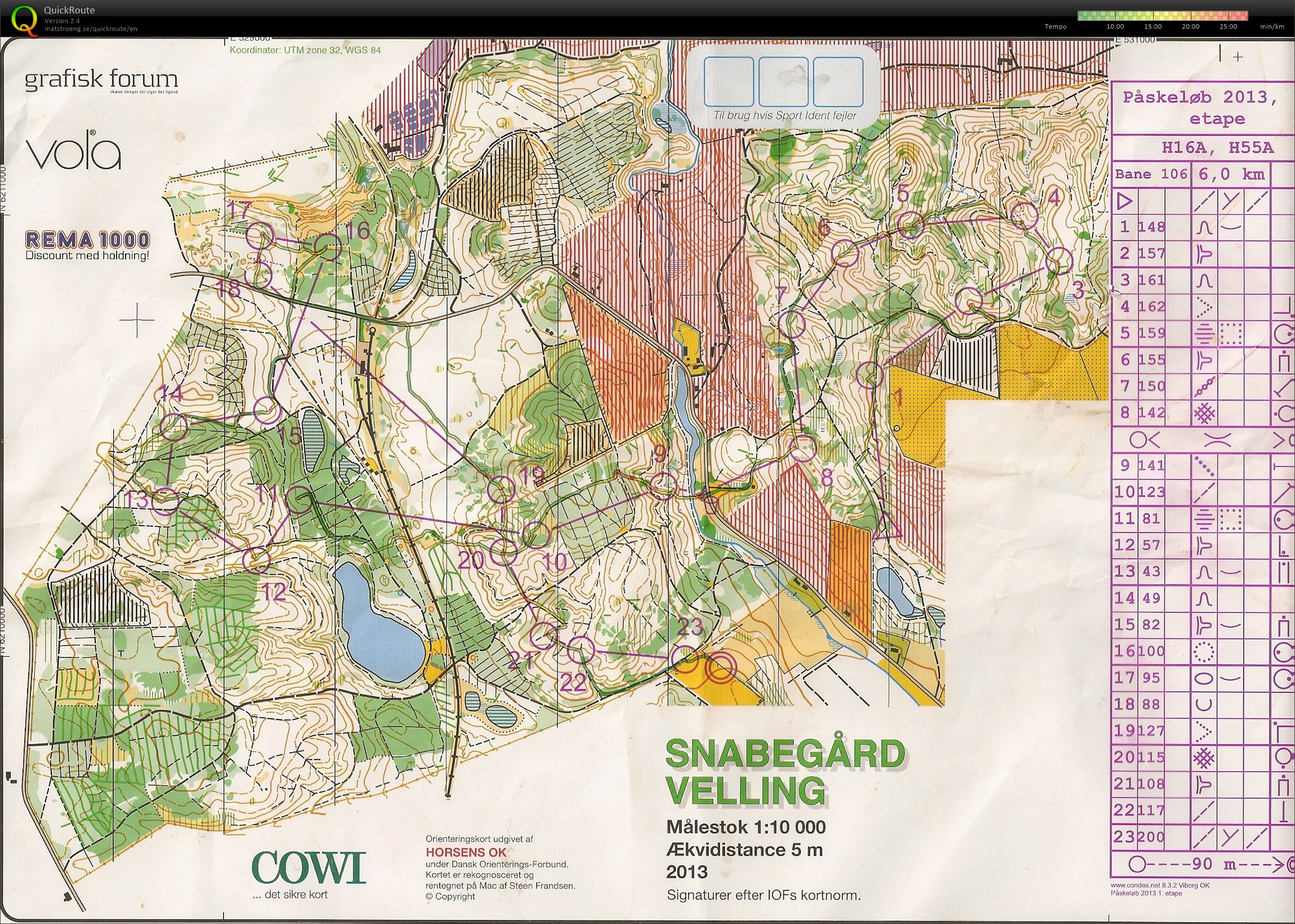The image size is (1295, 924).
Task: Select control circle 16 on the map
Action: [327, 247]
